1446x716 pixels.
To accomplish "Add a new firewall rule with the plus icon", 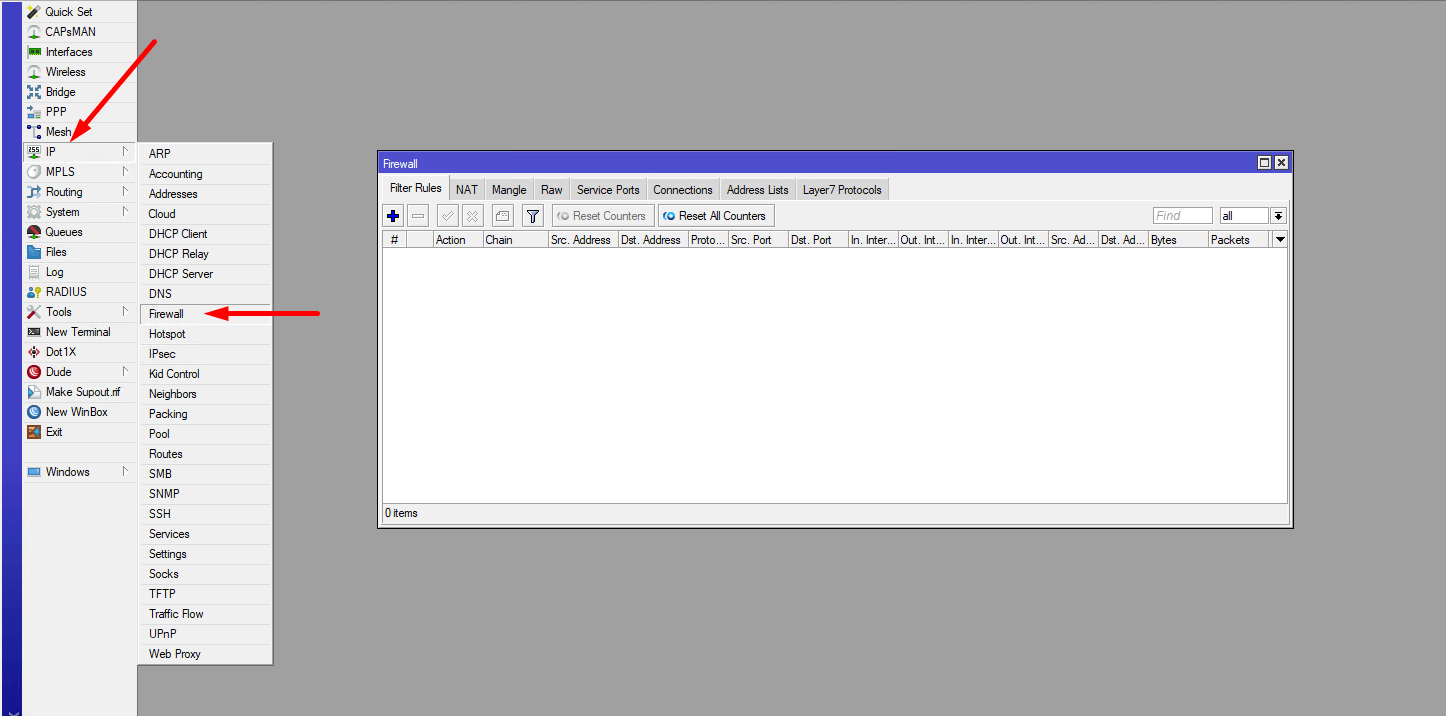I will [x=393, y=216].
